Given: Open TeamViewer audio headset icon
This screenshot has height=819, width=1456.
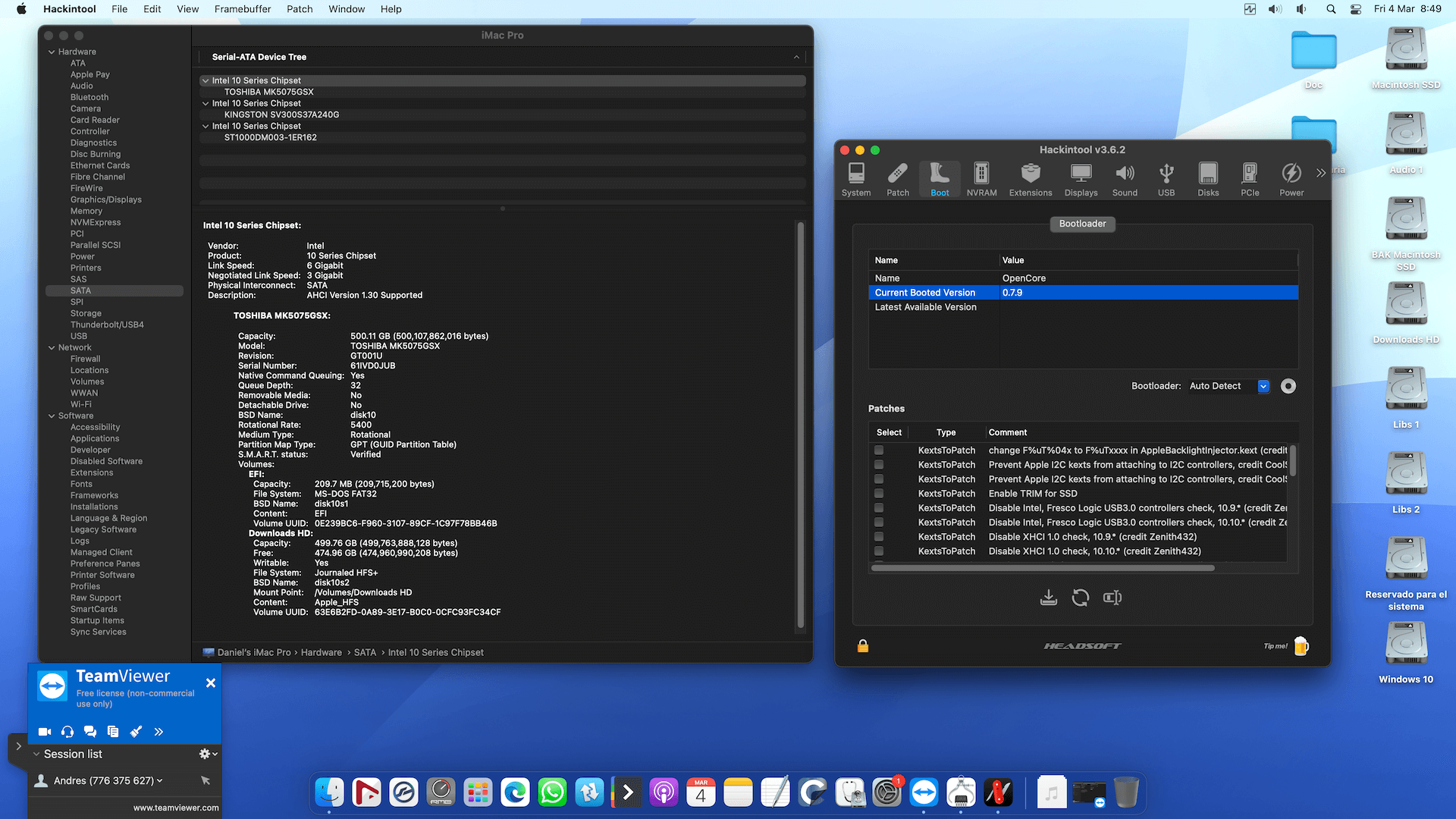Looking at the screenshot, I should [x=67, y=732].
